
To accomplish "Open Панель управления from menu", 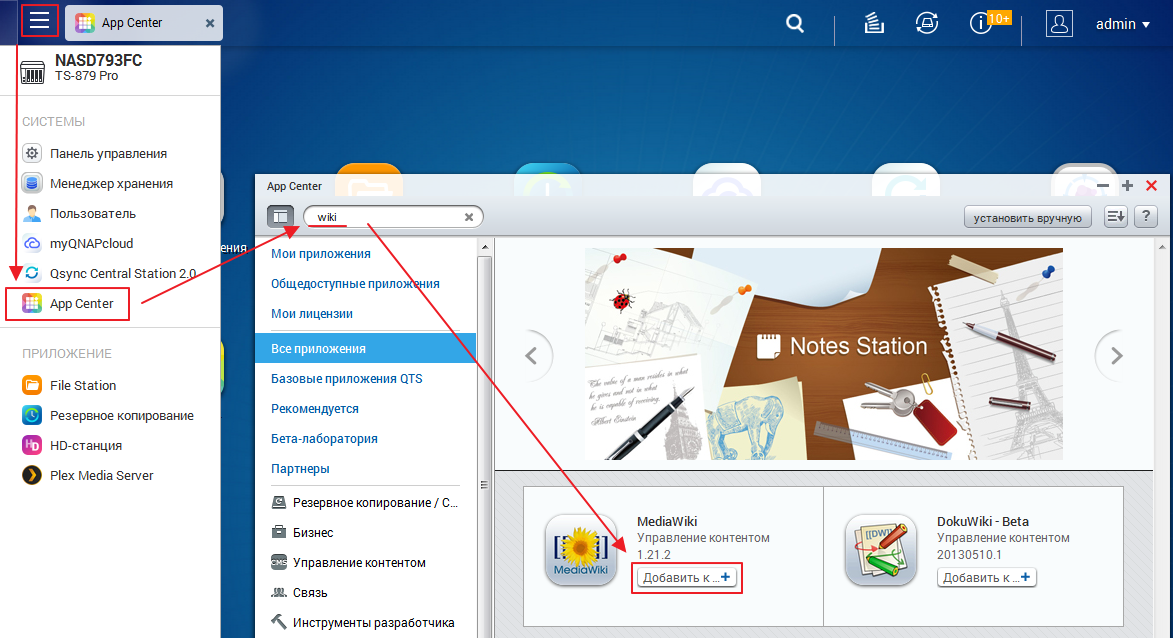I will 108,153.
